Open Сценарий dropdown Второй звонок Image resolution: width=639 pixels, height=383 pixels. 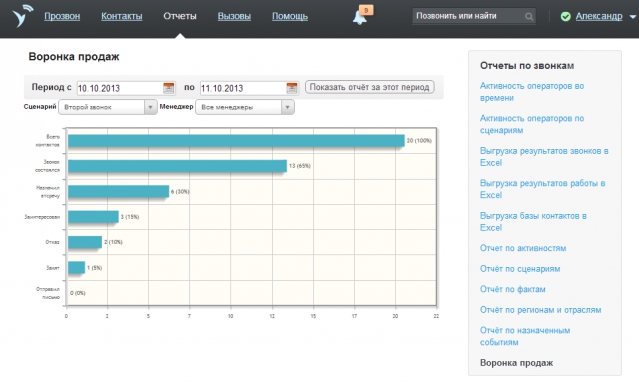(x=108, y=107)
